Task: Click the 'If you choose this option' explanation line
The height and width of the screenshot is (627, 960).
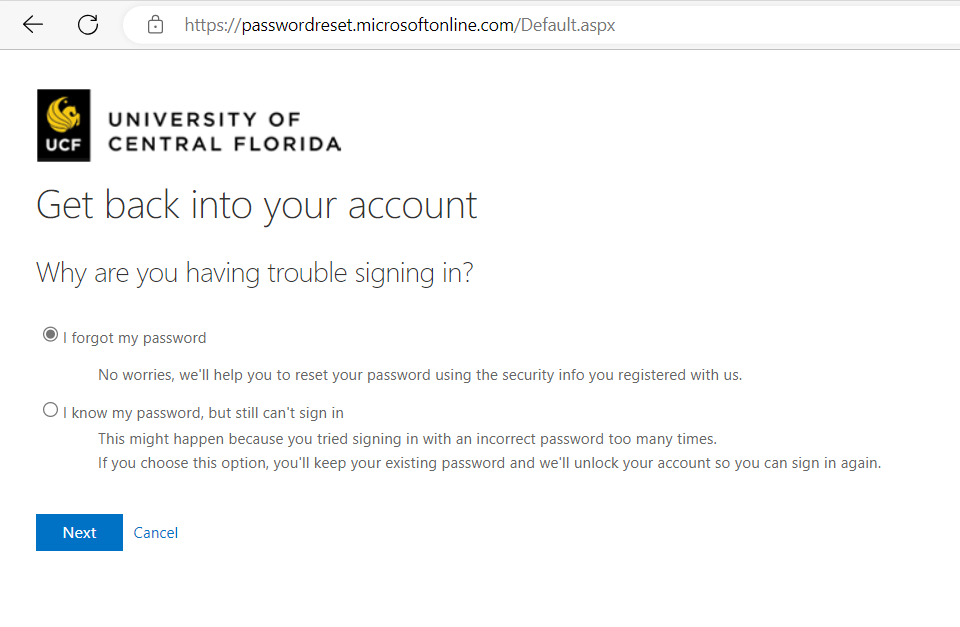Action: pyautogui.click(x=489, y=463)
